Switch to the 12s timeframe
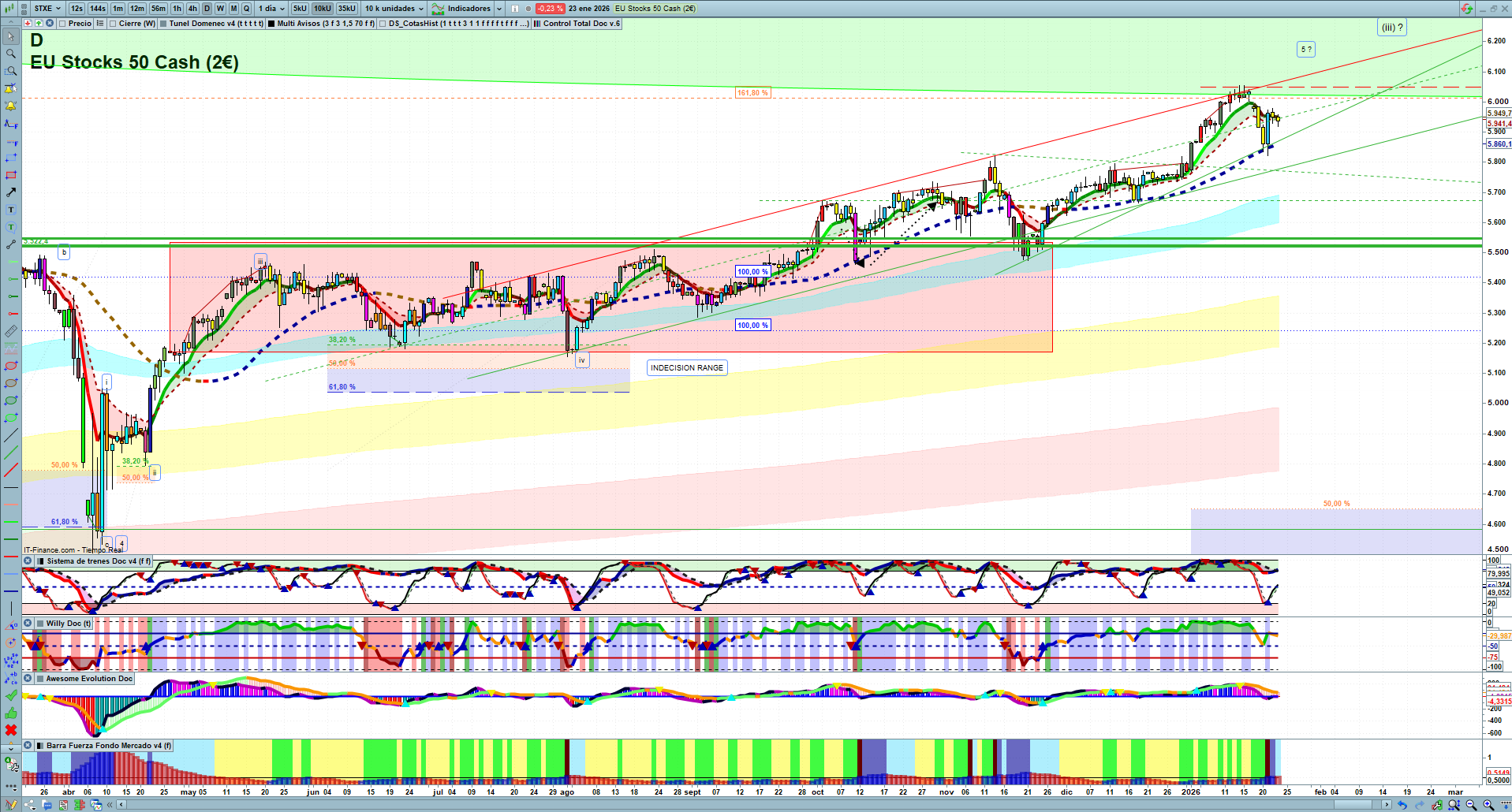This screenshot has height=812, width=1512. [77, 9]
